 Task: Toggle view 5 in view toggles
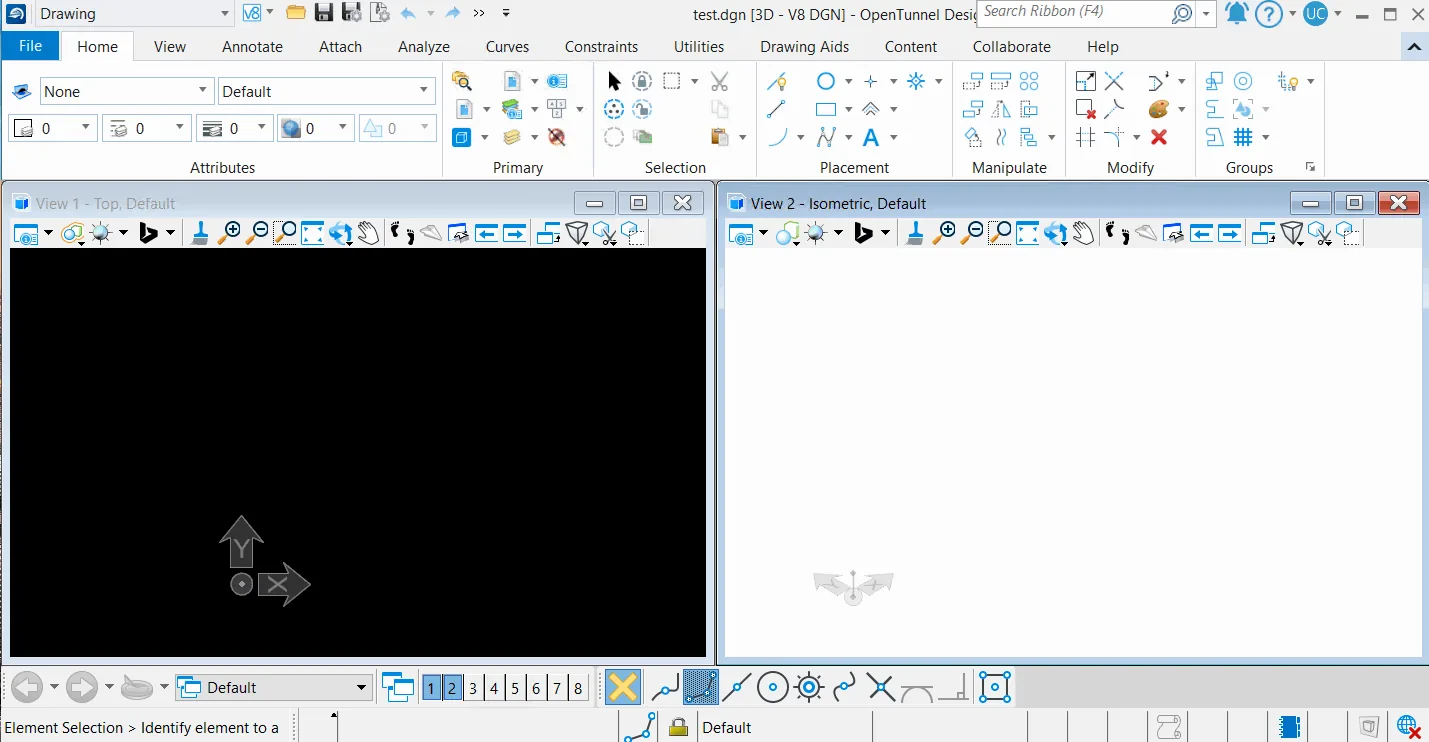515,688
